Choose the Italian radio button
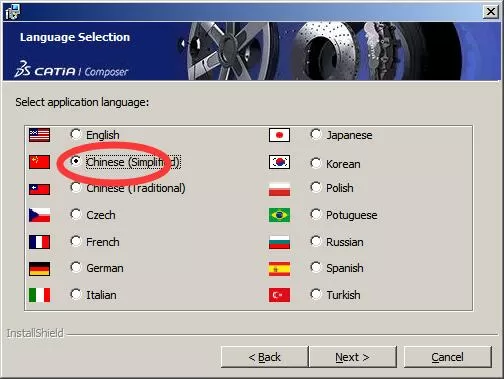Image resolution: width=504 pixels, height=379 pixels. 76,294
